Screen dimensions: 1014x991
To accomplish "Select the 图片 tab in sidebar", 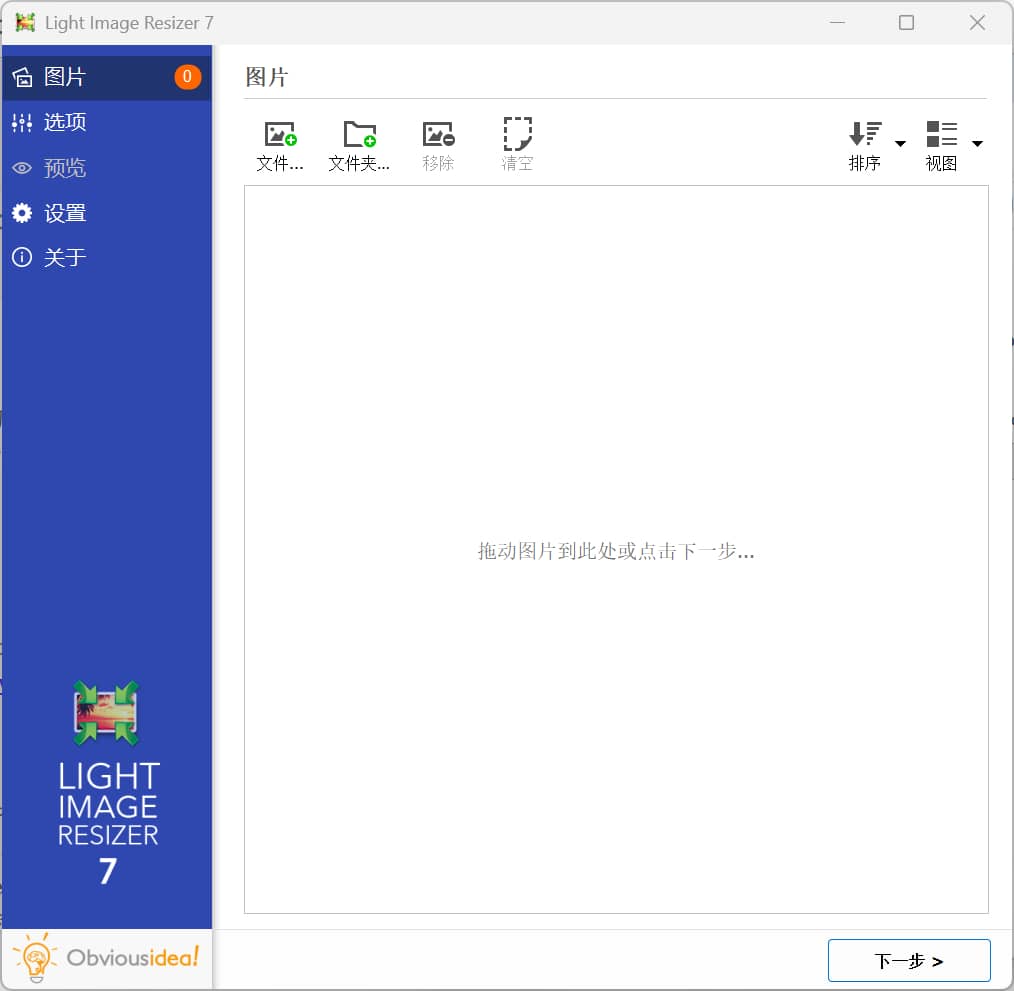I will click(x=65, y=77).
